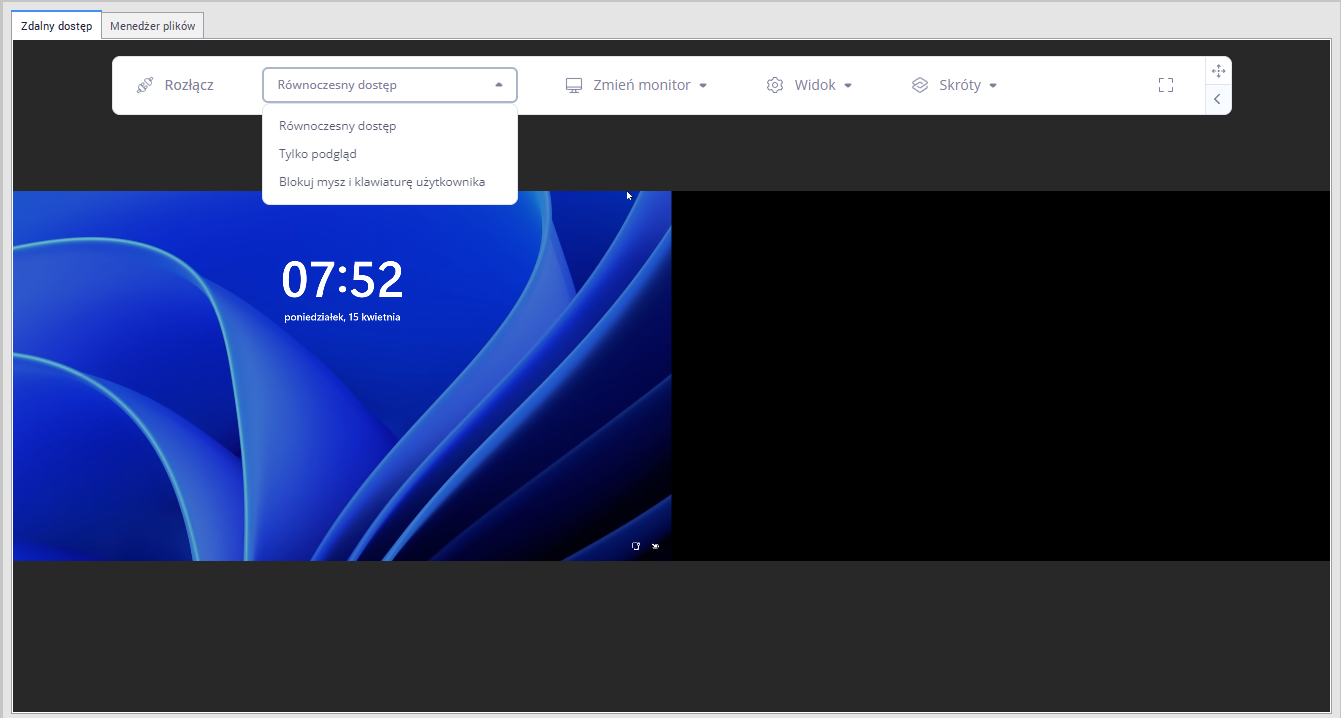This screenshot has height=718, width=1341.
Task: Click the Widok gear icon
Action: coord(775,85)
